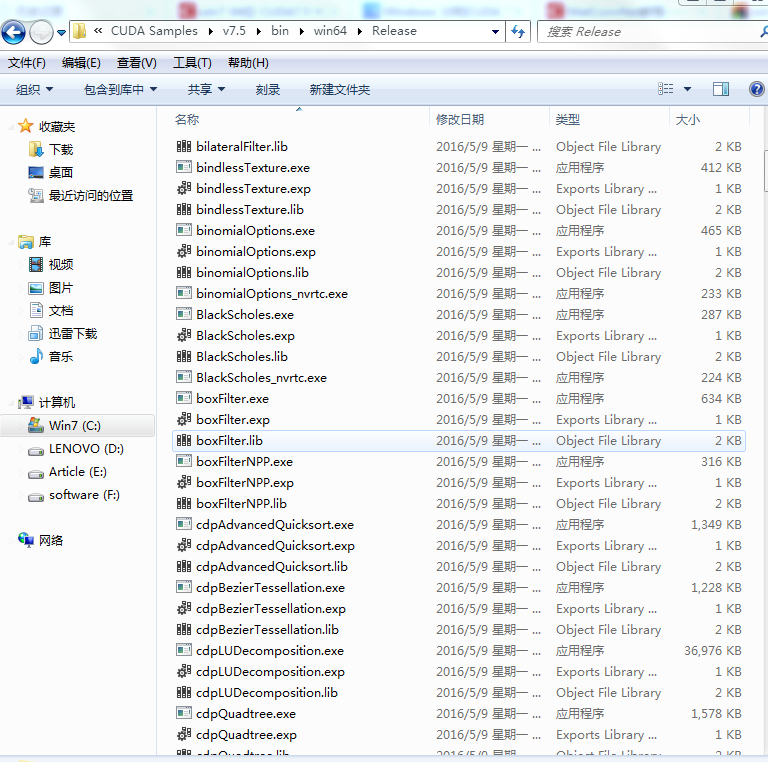
Task: Click the bindlessTexture.exp gear icon
Action: pos(184,188)
